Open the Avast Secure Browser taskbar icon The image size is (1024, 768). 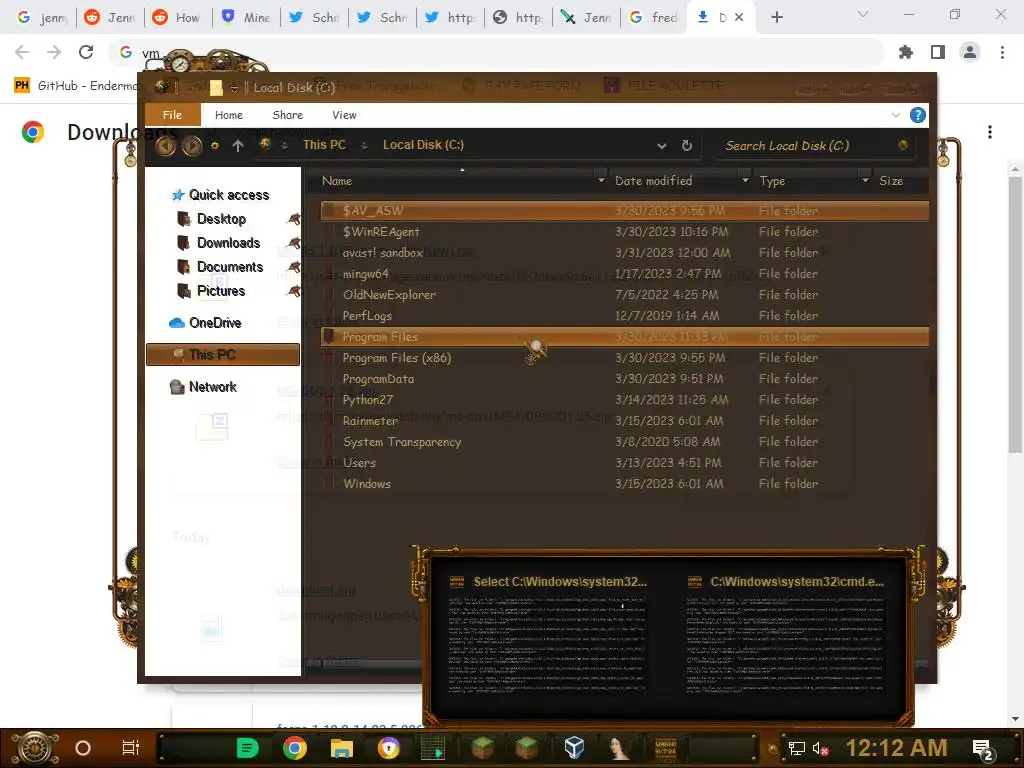point(389,748)
